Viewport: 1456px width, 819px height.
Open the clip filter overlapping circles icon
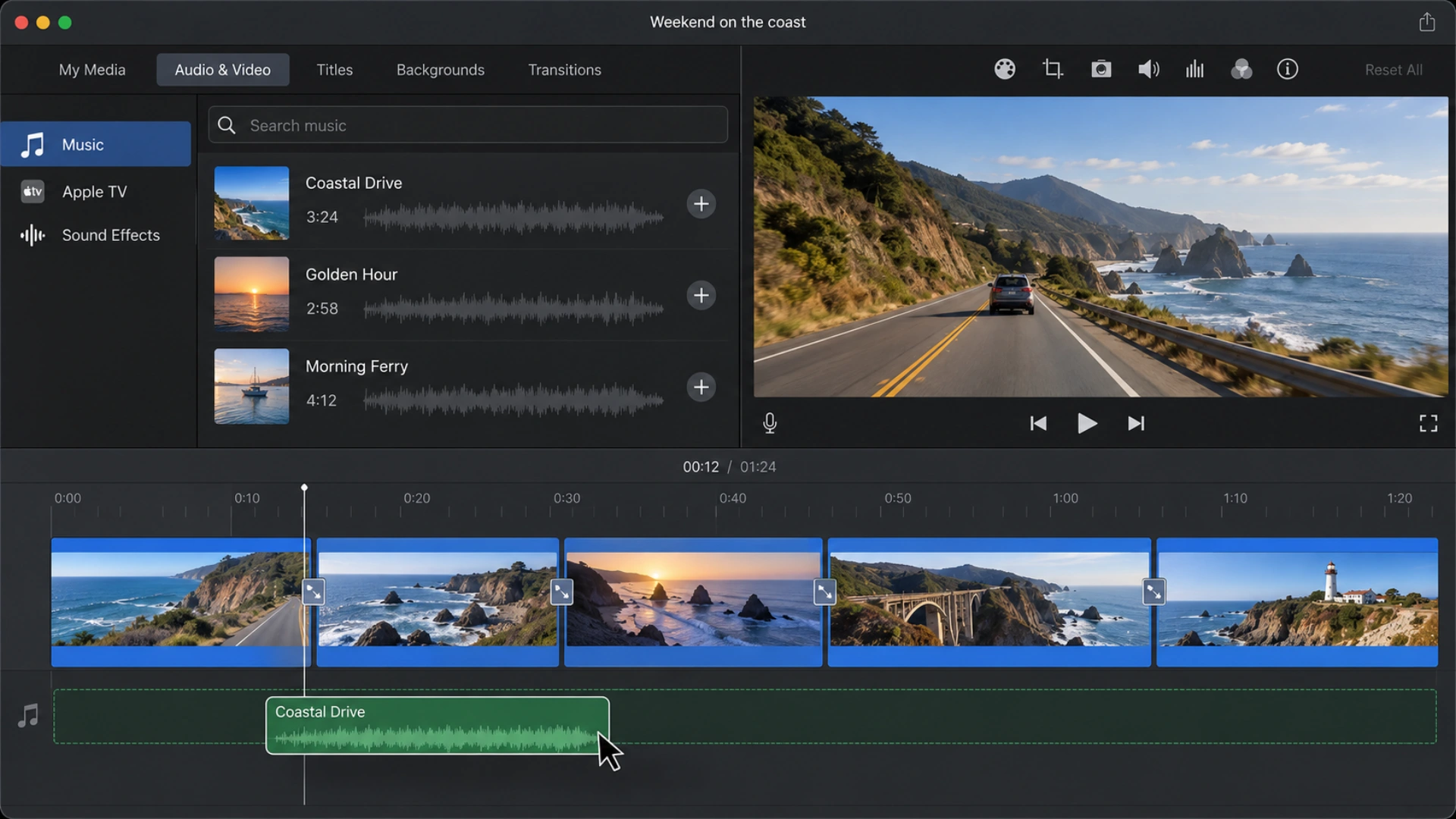pyautogui.click(x=1241, y=69)
